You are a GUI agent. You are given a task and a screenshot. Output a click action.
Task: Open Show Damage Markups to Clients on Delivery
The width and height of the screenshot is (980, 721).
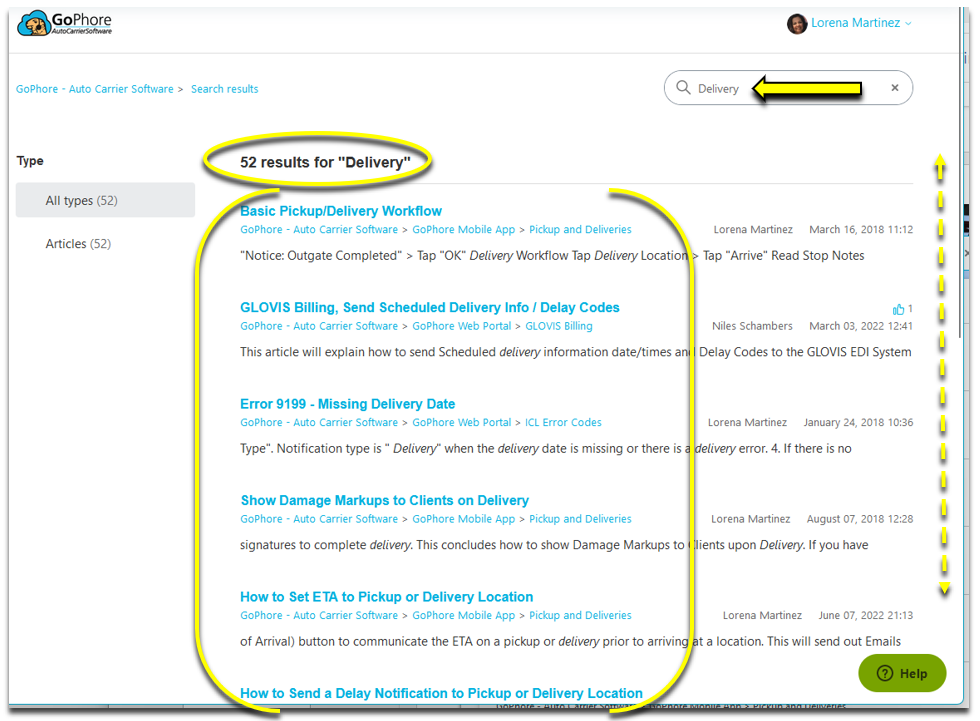(x=384, y=500)
